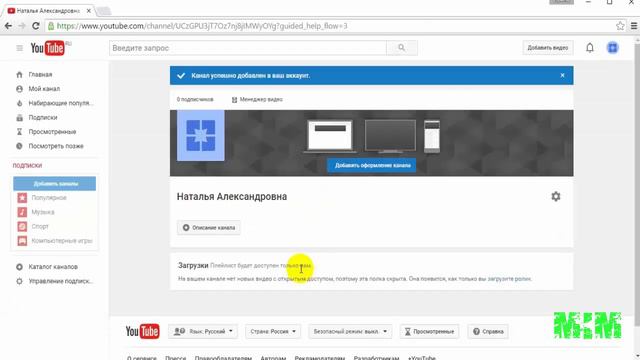Click the search input field
Image resolution: width=640 pixels, height=360 pixels.
click(x=247, y=48)
